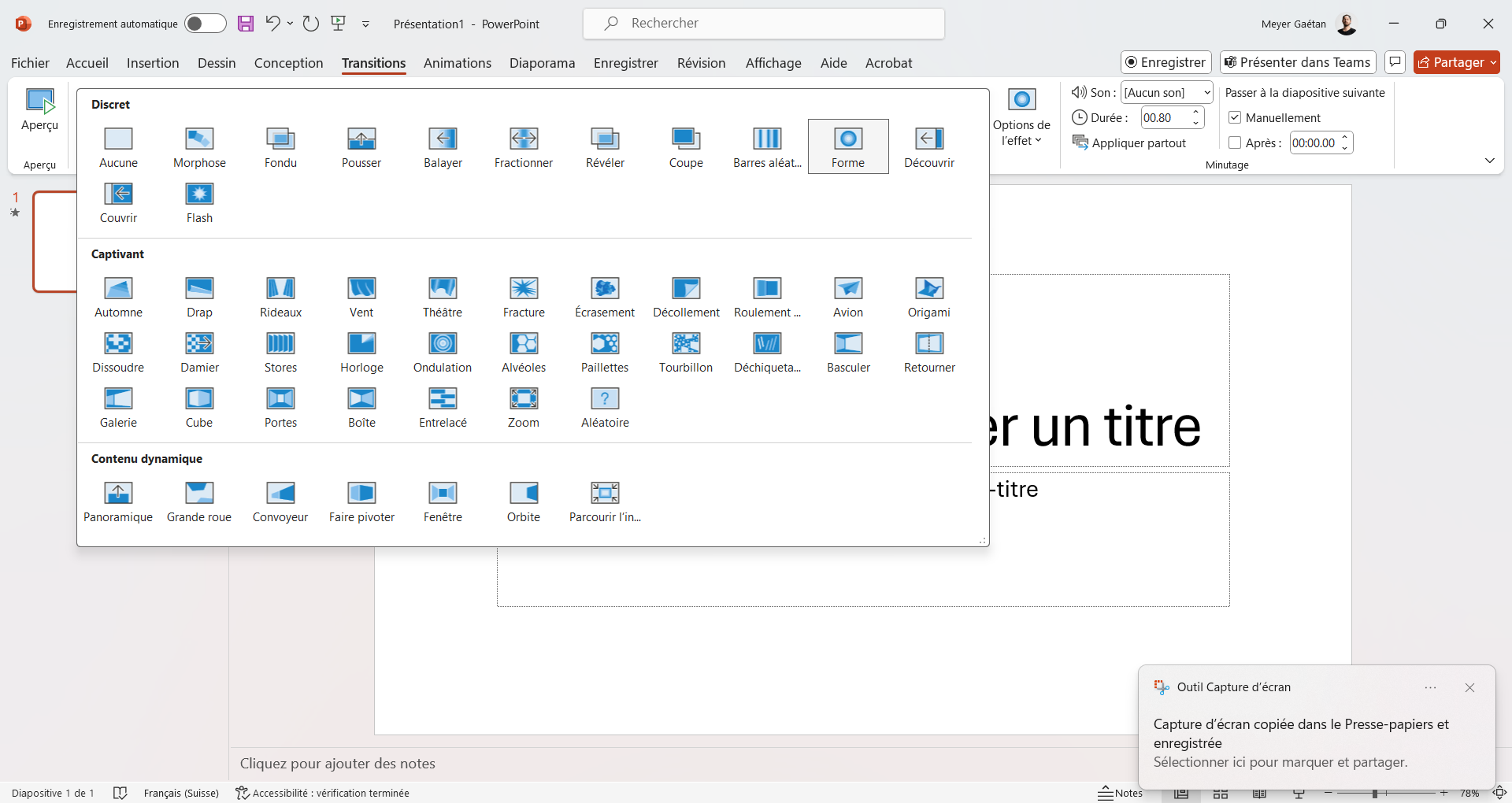Expand Options de l'effet menu

click(x=1021, y=118)
